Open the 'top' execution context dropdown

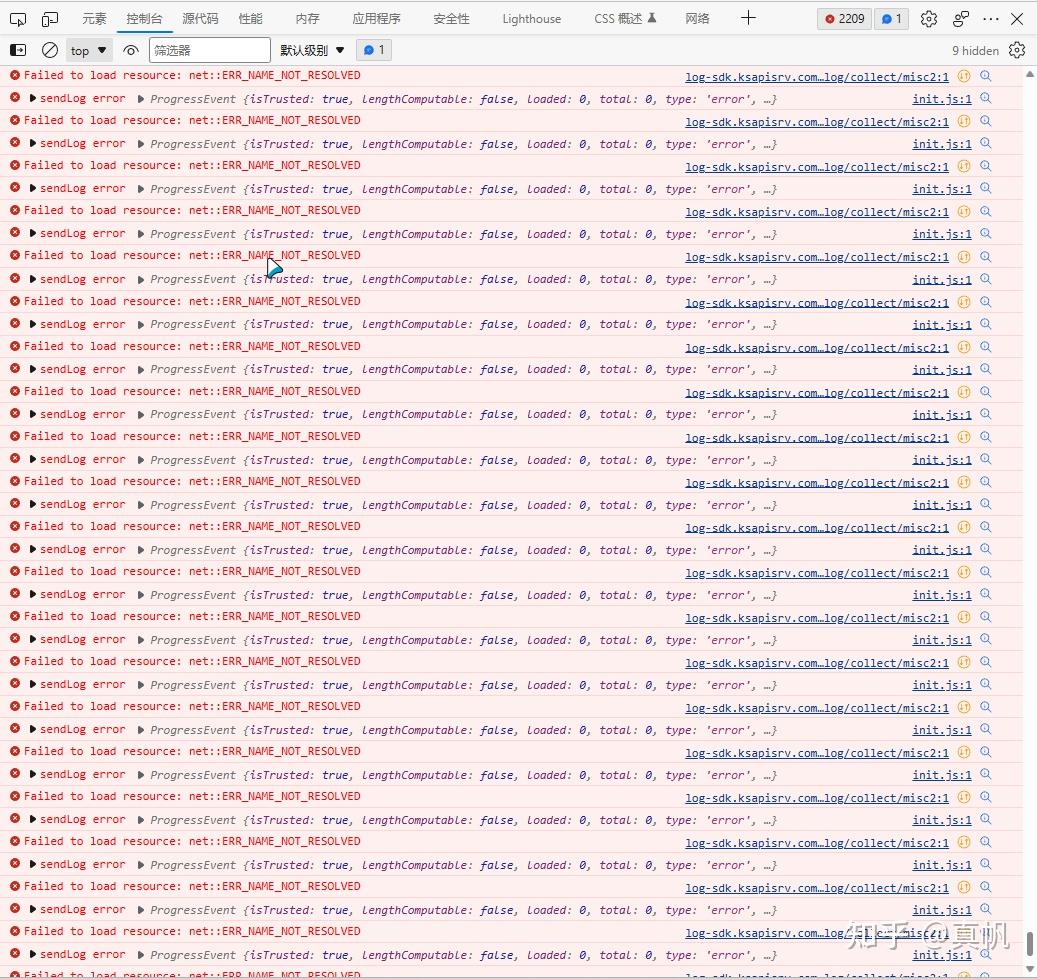pyautogui.click(x=87, y=49)
